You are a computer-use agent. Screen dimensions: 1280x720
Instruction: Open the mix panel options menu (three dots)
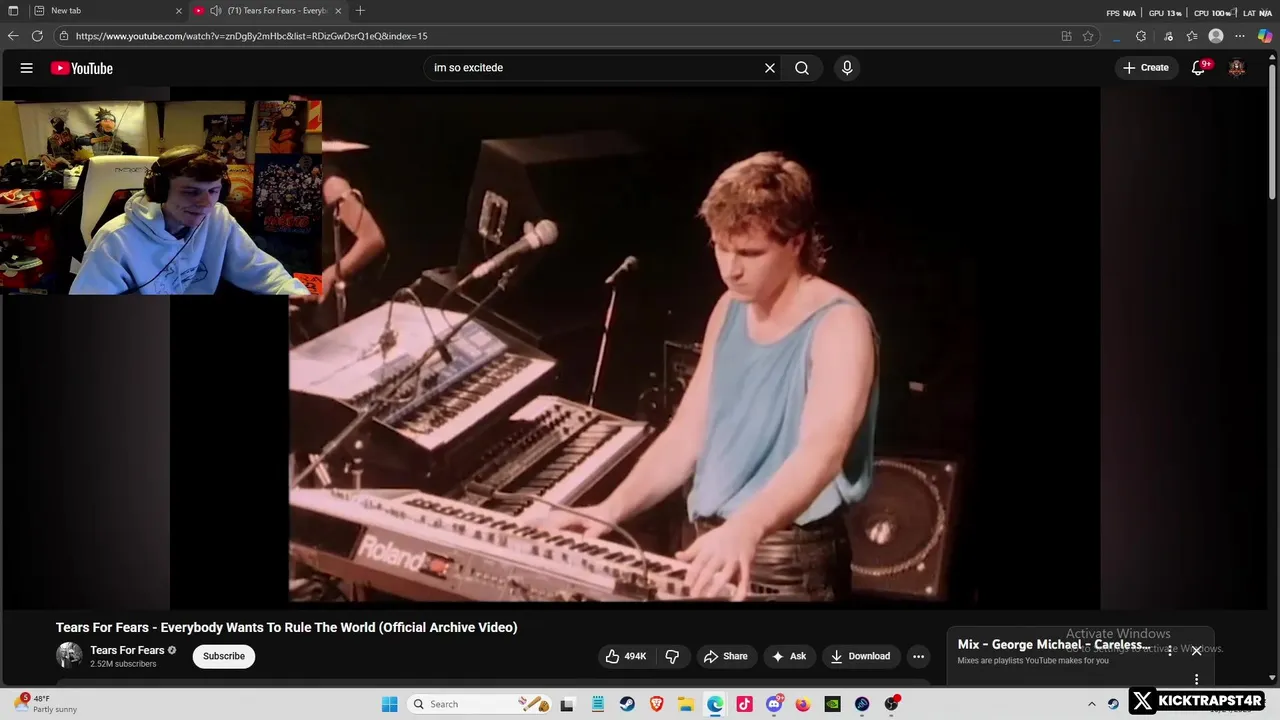pyautogui.click(x=1169, y=650)
